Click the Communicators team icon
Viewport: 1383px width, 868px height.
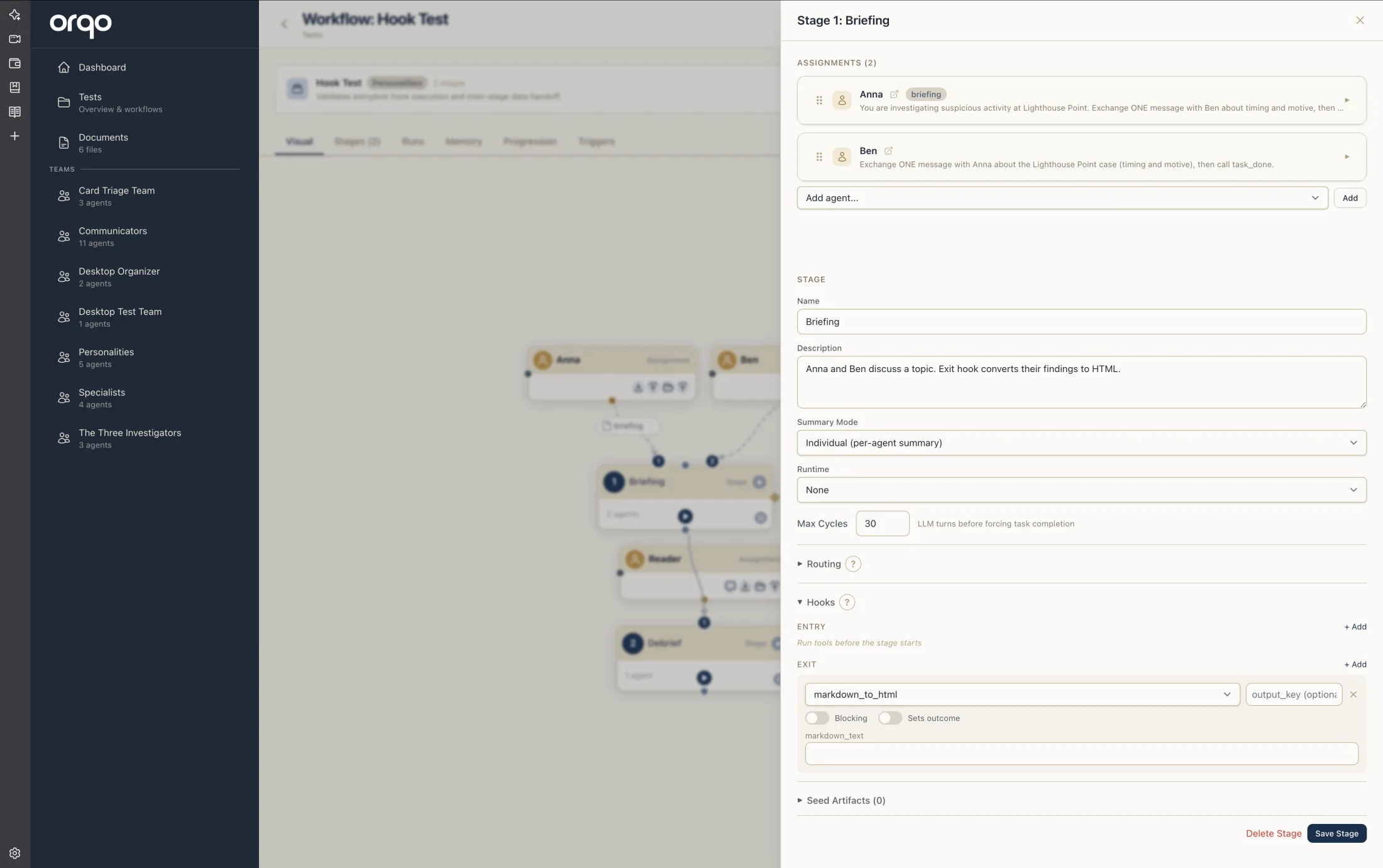tap(63, 236)
